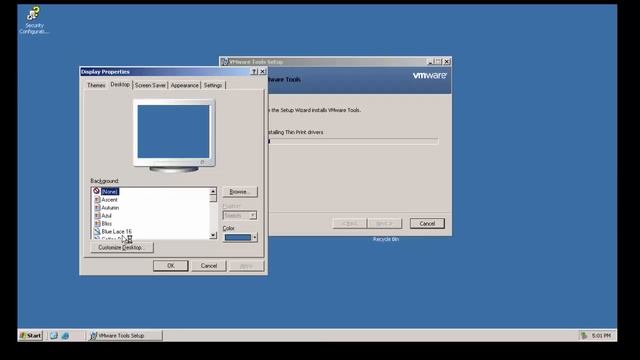Click the background list scroll up arrow

(x=213, y=191)
